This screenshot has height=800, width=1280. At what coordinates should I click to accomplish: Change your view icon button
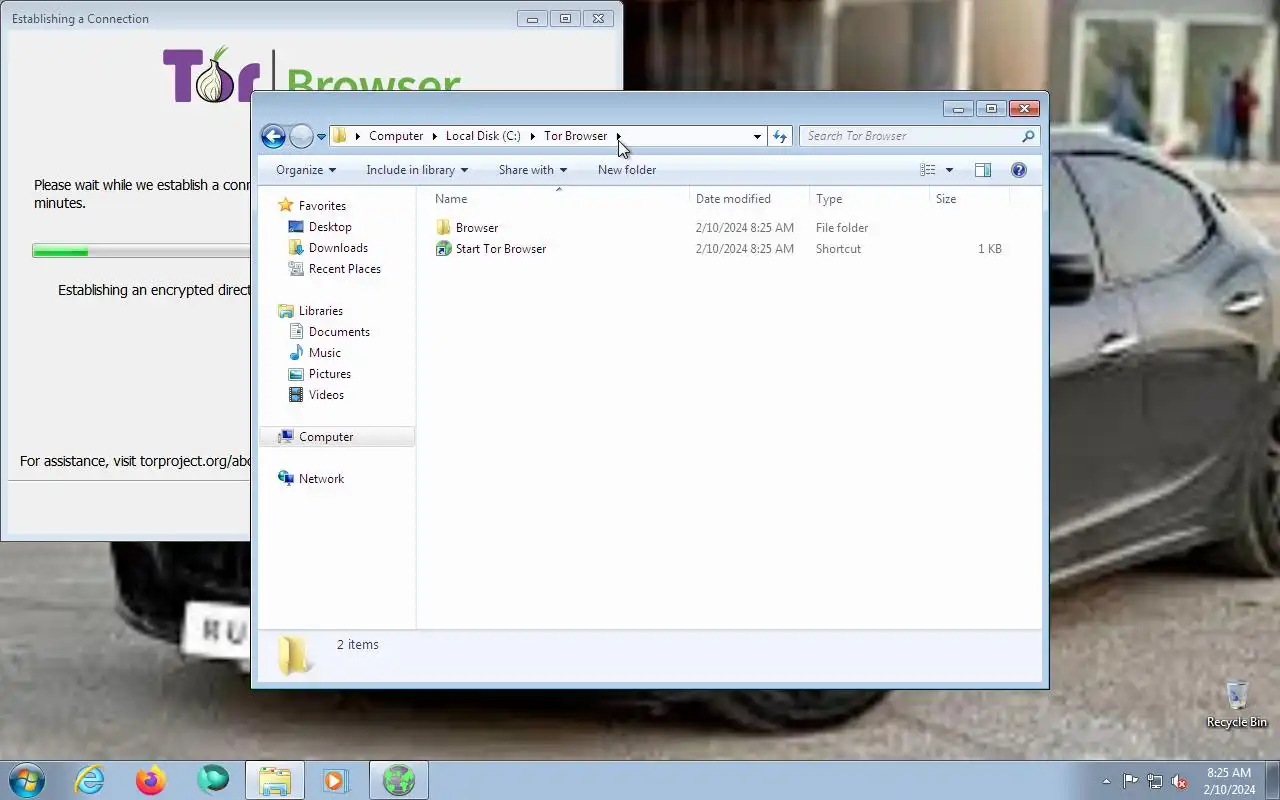tap(928, 170)
